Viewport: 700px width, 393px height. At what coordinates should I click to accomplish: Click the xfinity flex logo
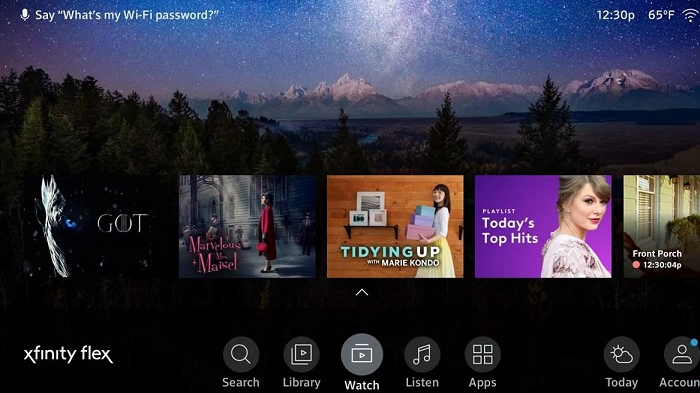[68, 355]
